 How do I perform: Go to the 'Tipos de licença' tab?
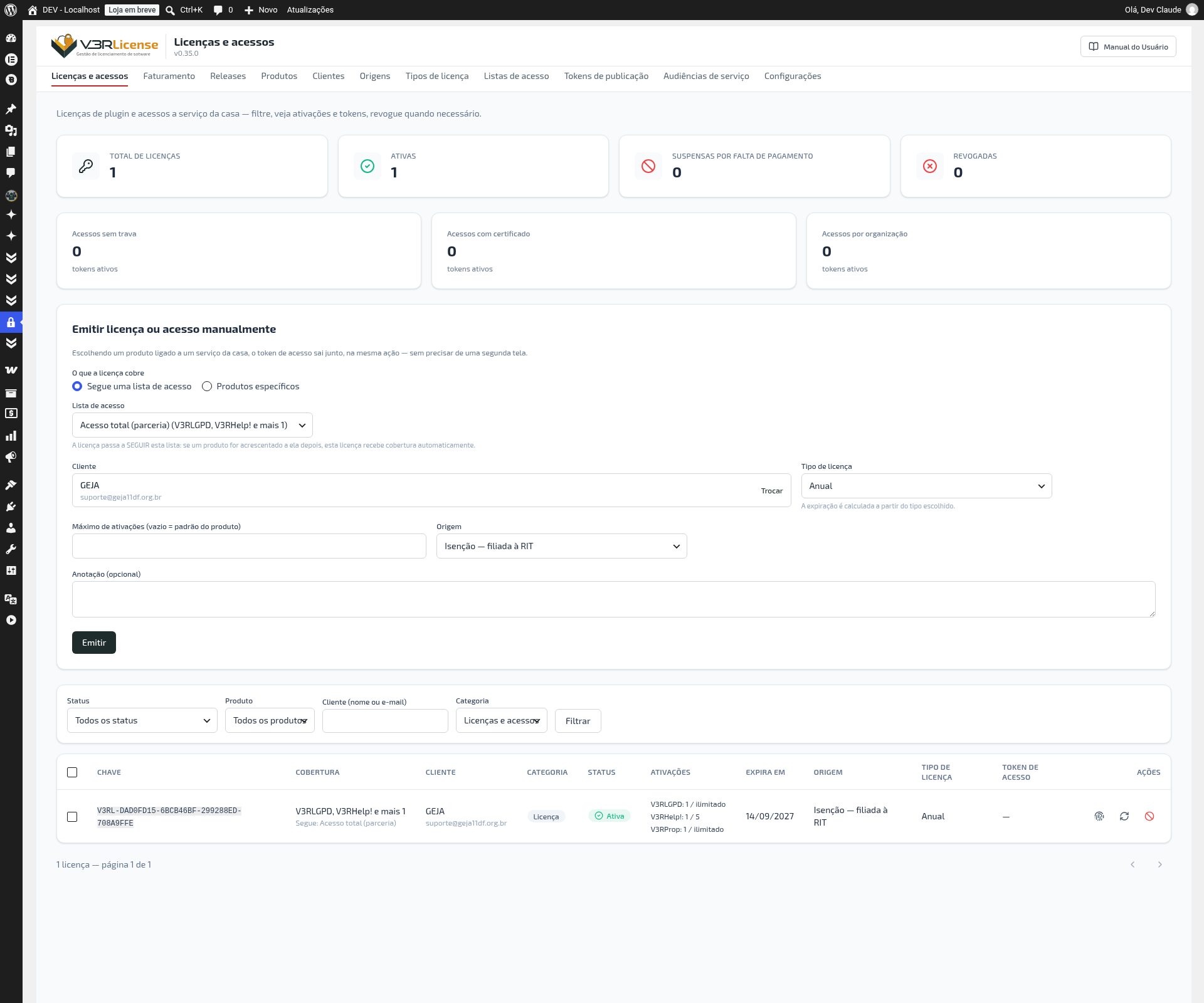[x=436, y=76]
